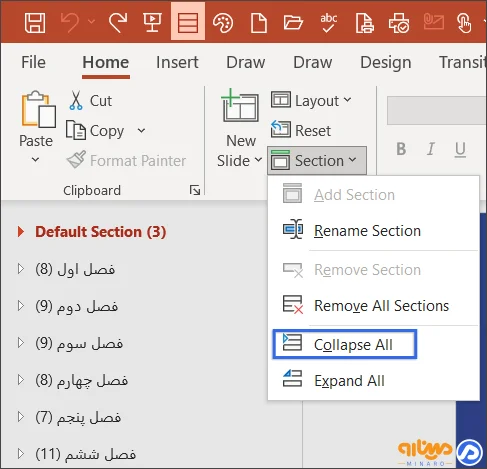Expand the فصل اول section
The height and width of the screenshot is (469, 487).
21,269
